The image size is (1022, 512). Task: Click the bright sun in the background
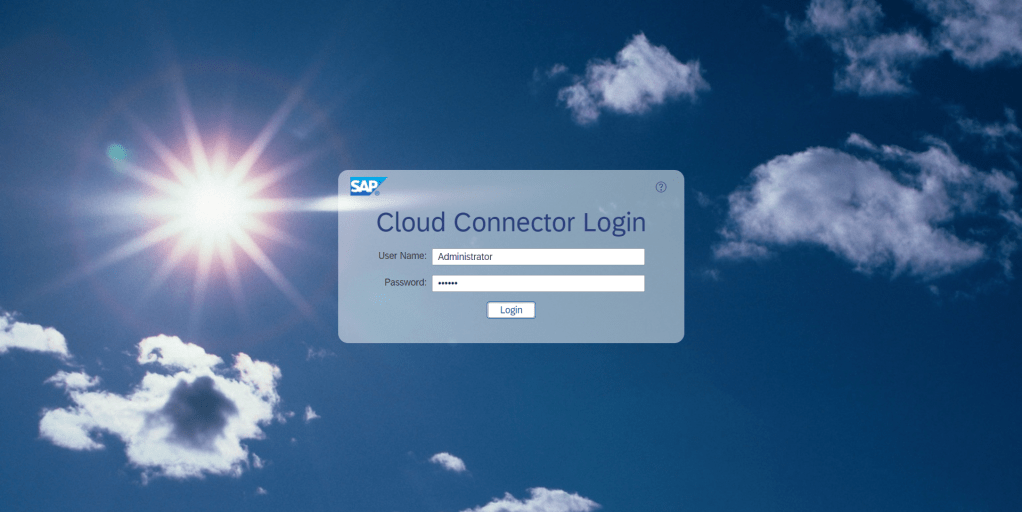coord(212,203)
